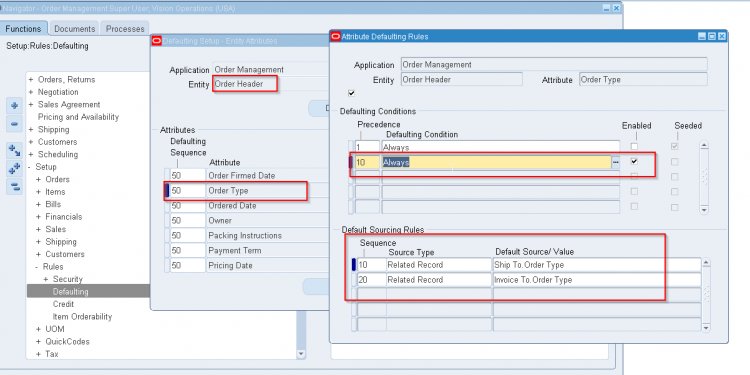Click the expand branch icon in Navigator
The width and height of the screenshot is (750, 375).
14,151
